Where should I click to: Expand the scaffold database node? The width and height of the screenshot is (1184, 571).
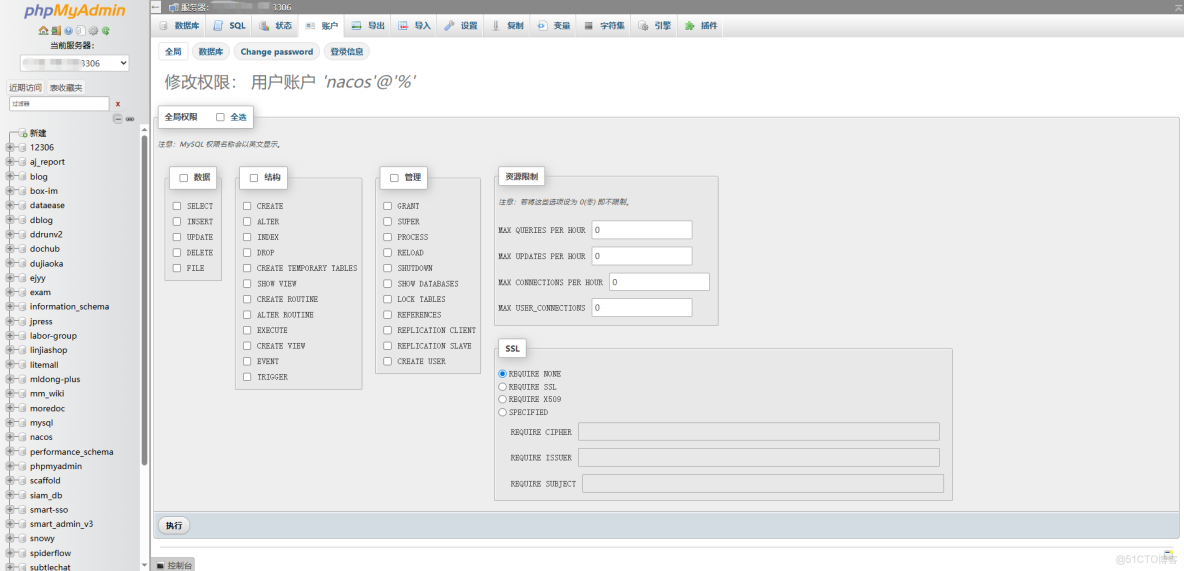10,480
